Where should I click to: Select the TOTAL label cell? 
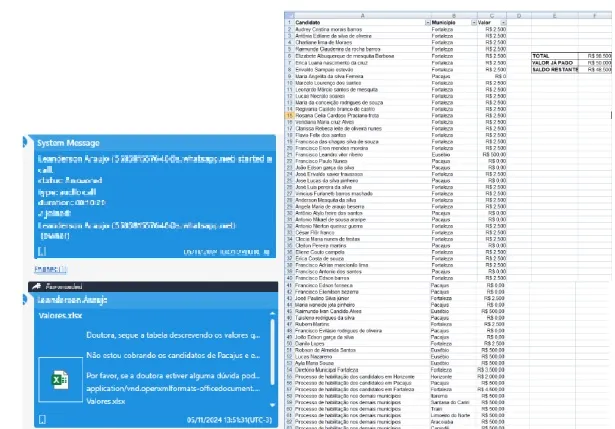click(555, 56)
